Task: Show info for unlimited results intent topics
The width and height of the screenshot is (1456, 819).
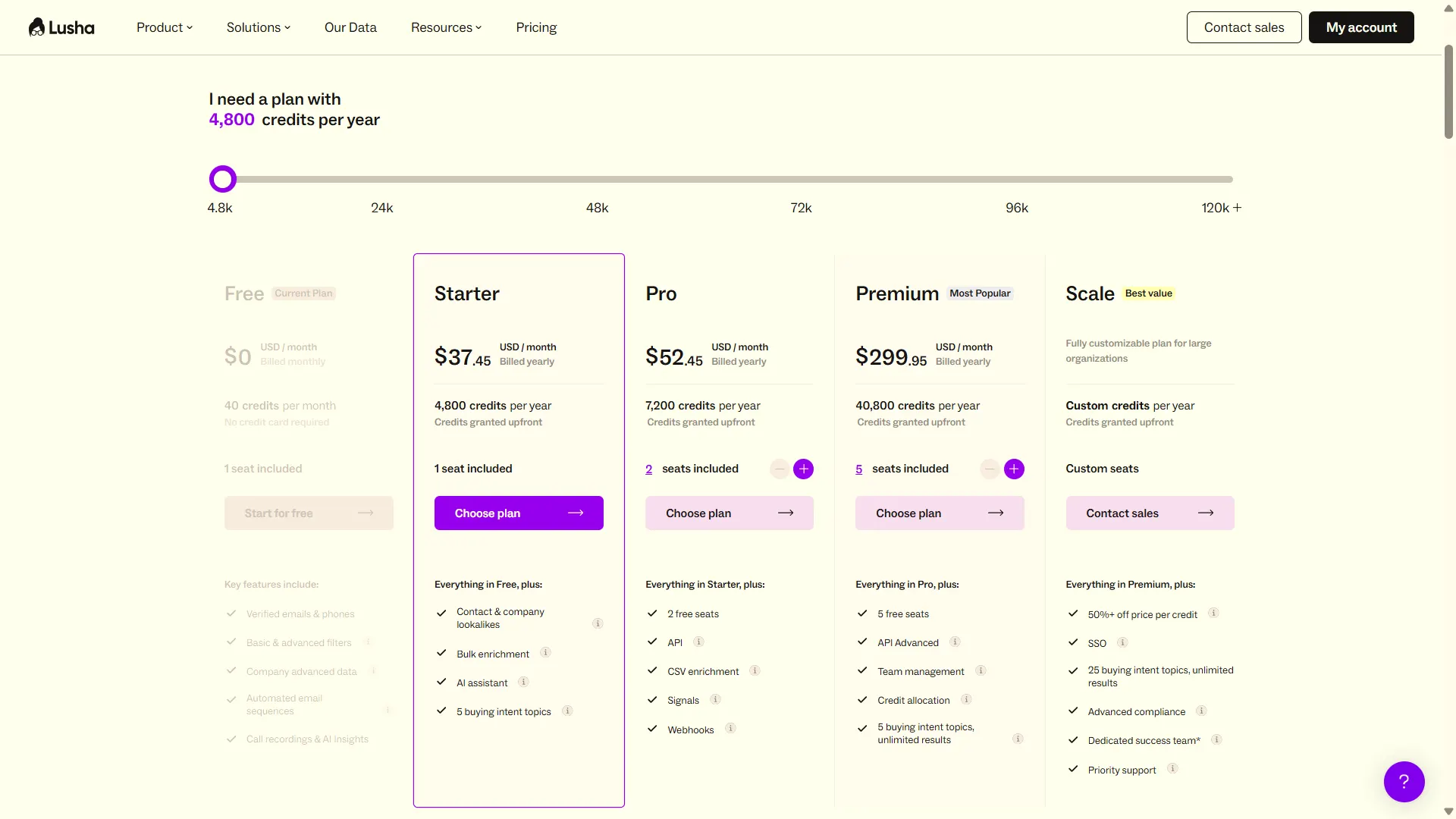Action: (1018, 739)
